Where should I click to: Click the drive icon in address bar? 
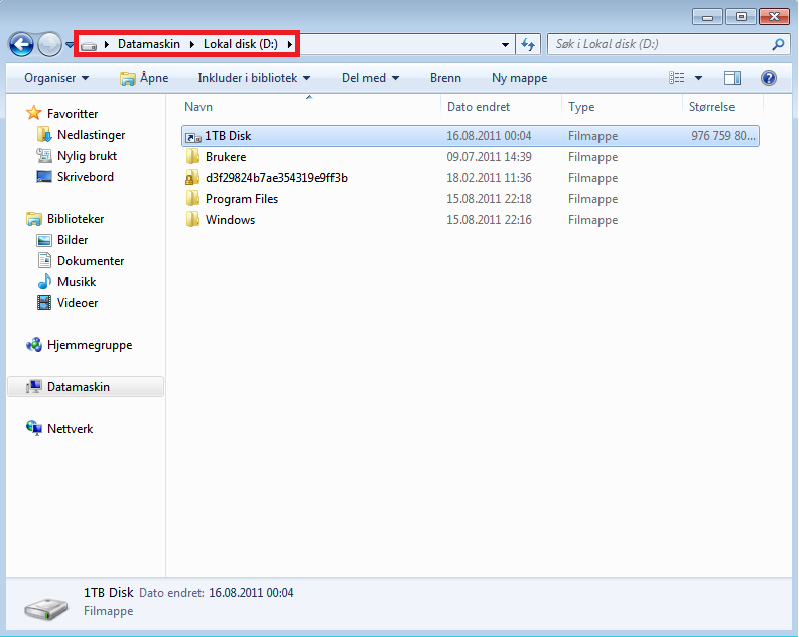click(89, 45)
